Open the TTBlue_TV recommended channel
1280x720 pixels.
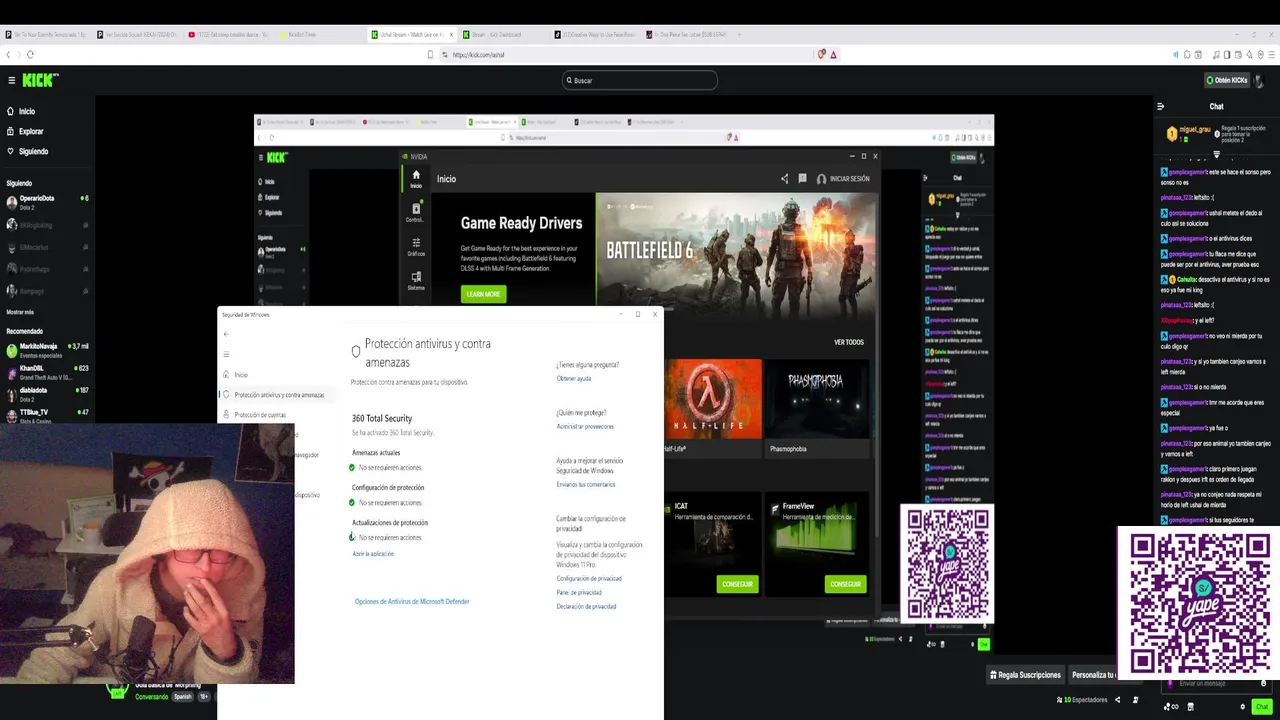[x=47, y=415]
